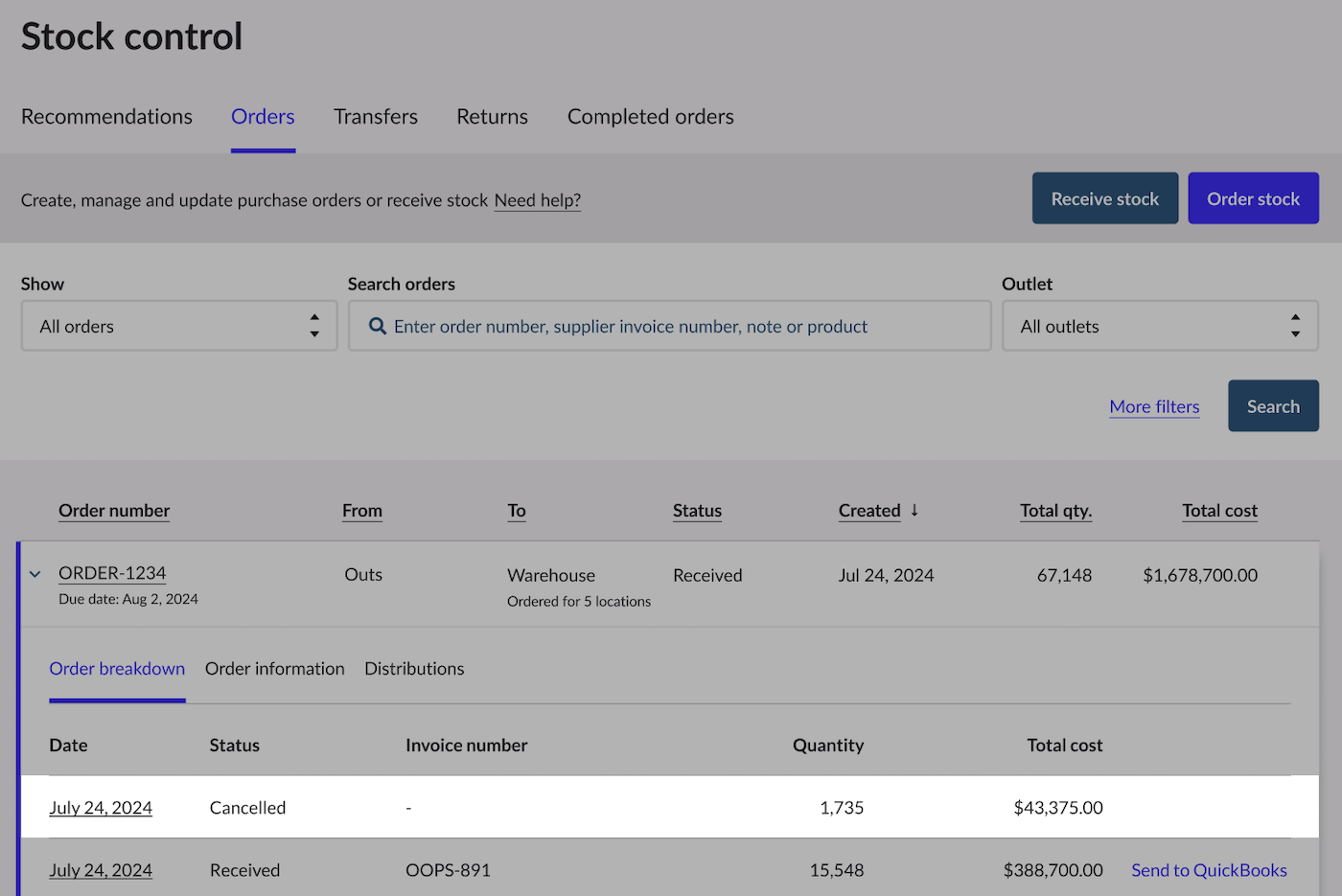Open the Completed orders tab
Image resolution: width=1342 pixels, height=896 pixels.
coord(650,117)
